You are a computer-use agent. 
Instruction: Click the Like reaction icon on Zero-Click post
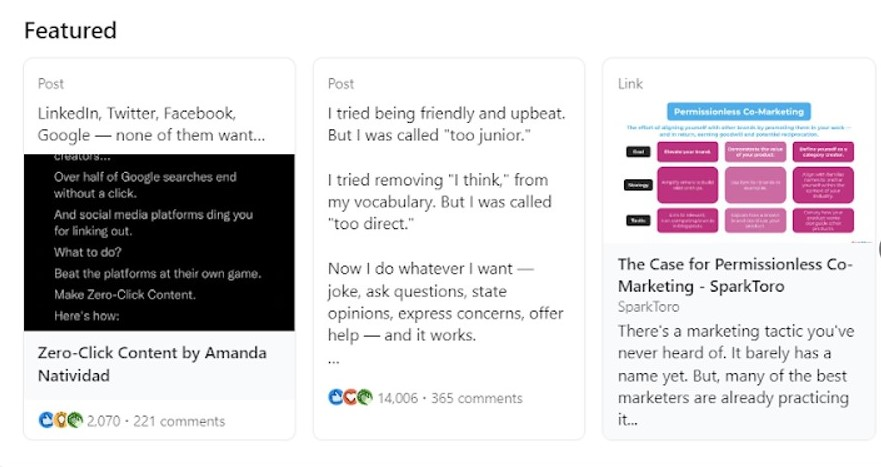pos(45,421)
